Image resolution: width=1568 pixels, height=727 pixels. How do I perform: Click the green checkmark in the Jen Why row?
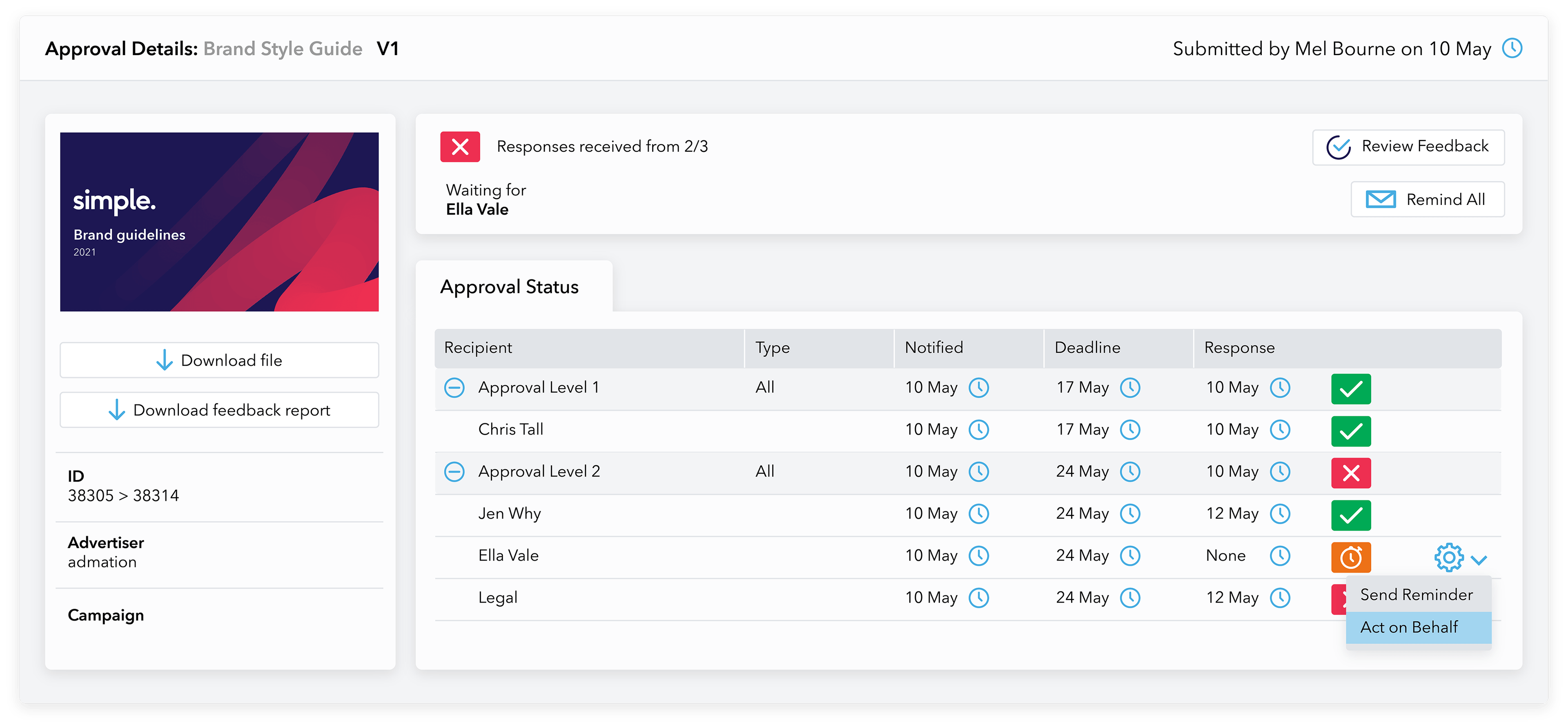click(x=1351, y=515)
